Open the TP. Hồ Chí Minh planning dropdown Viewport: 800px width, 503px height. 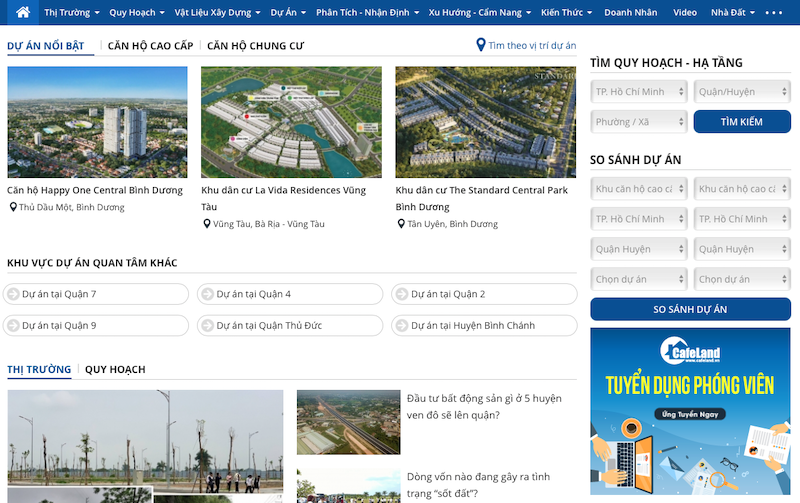click(639, 92)
